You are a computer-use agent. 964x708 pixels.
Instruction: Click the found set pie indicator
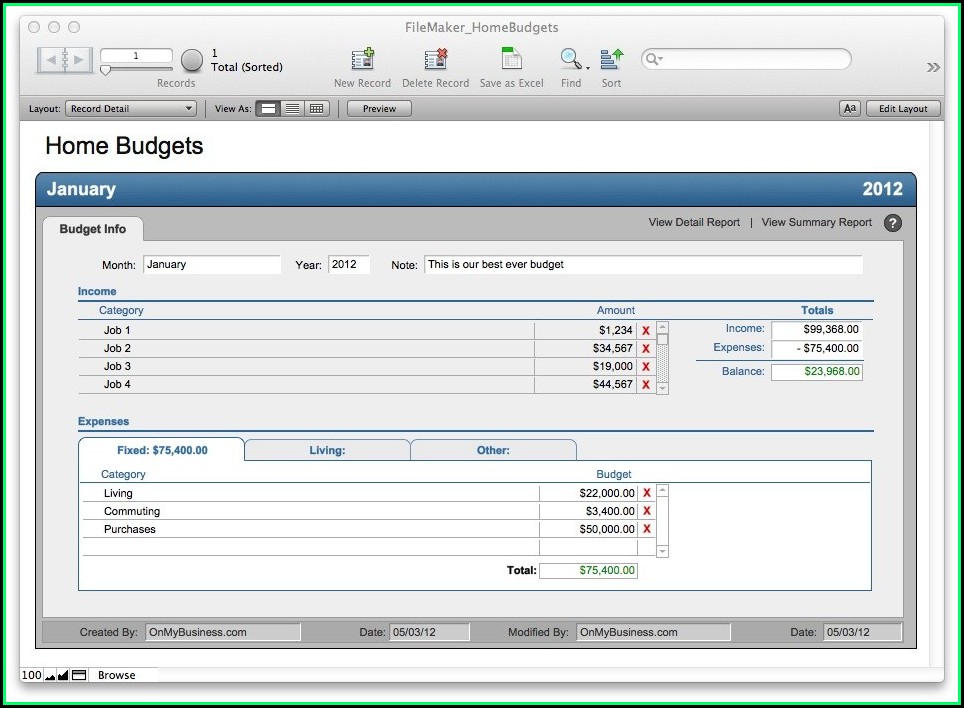click(x=192, y=60)
